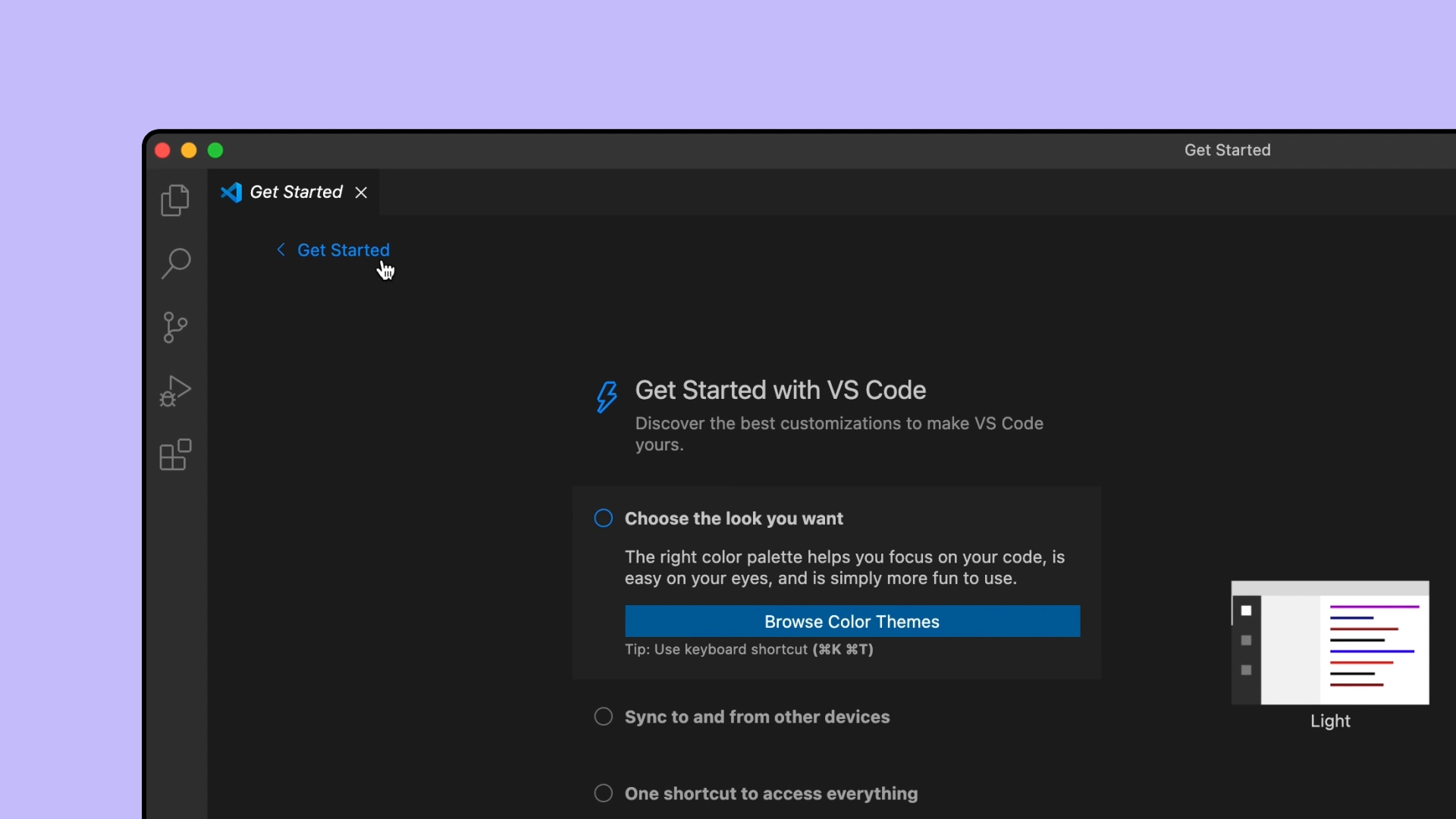Close the window with red button
Screen dimensions: 1456x819
point(162,150)
